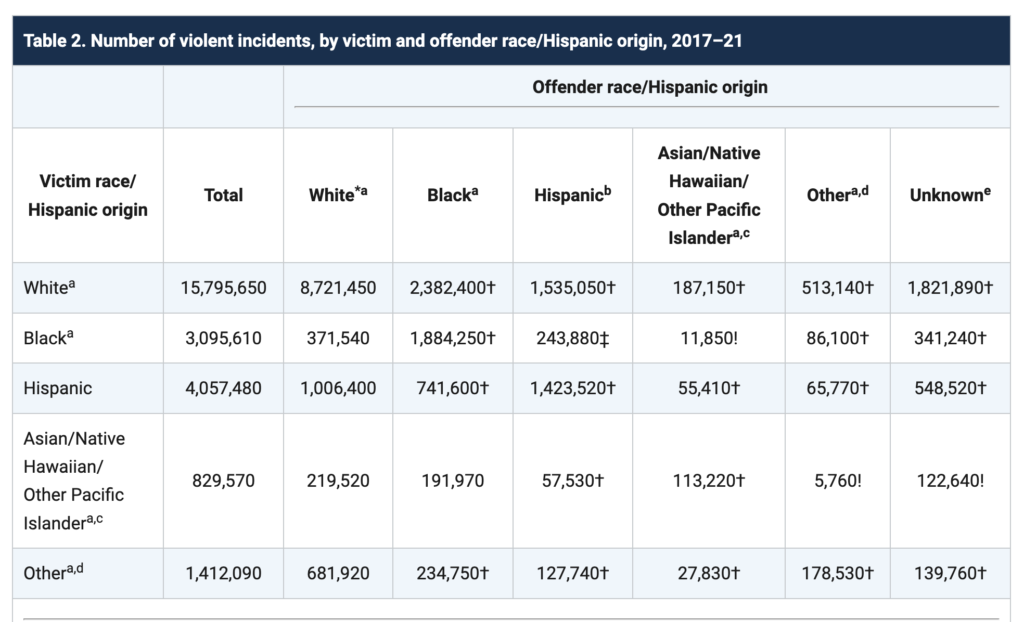1024x622 pixels.
Task: Click the cell value 11,850!
Action: point(709,338)
